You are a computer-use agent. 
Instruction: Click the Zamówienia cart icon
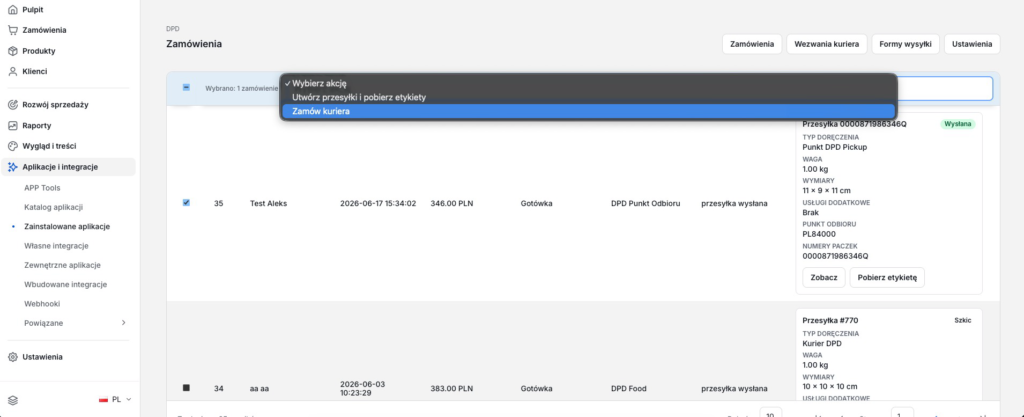(12, 30)
